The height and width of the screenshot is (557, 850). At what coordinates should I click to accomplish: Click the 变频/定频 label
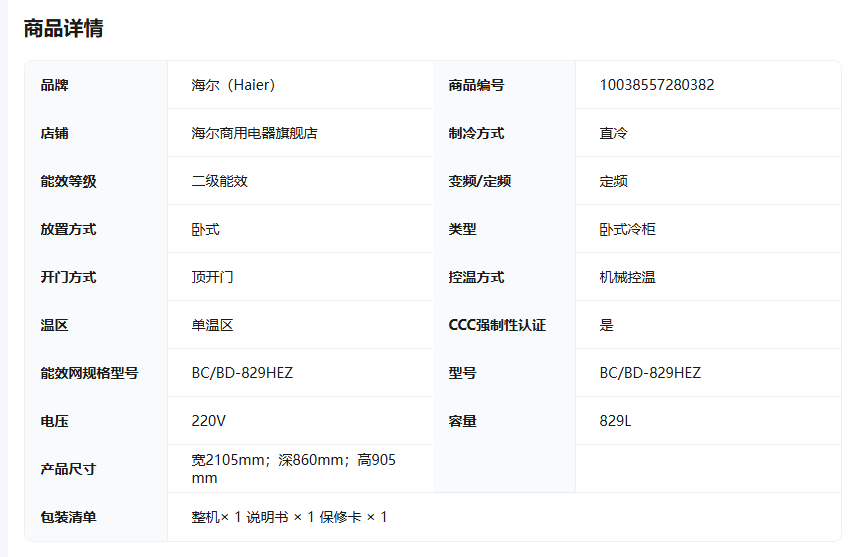pyautogui.click(x=479, y=181)
